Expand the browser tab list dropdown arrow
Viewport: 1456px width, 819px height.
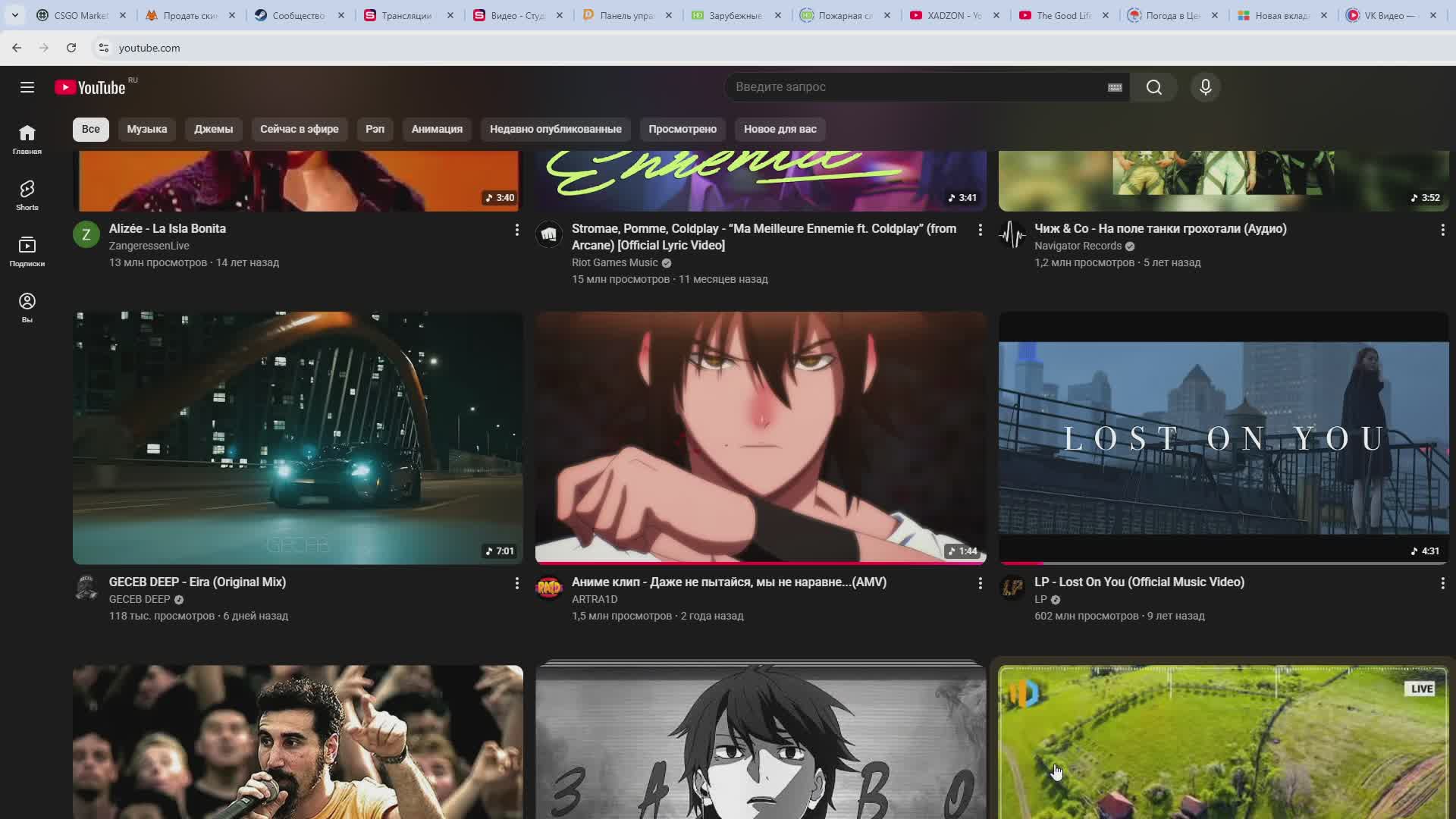[14, 15]
